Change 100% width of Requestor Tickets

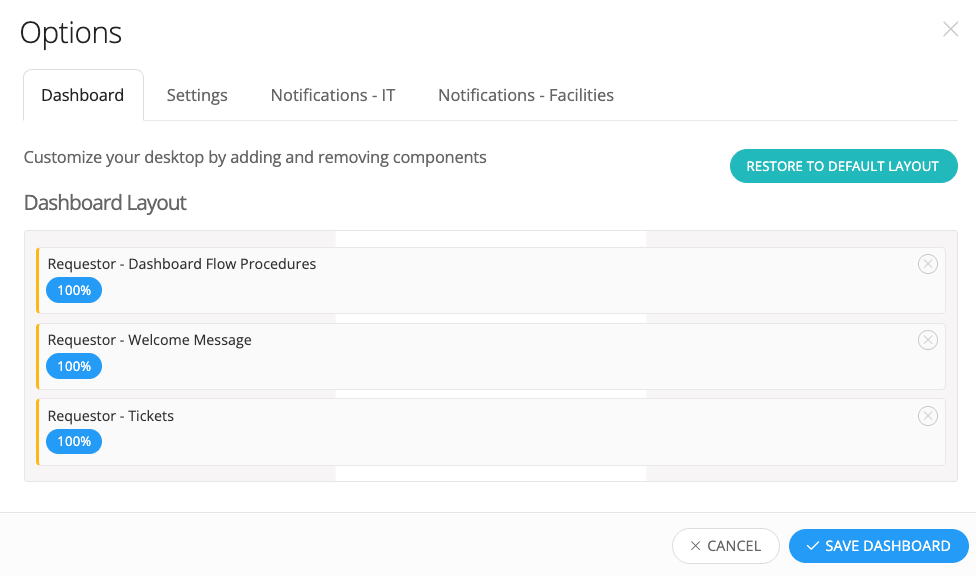pos(74,441)
